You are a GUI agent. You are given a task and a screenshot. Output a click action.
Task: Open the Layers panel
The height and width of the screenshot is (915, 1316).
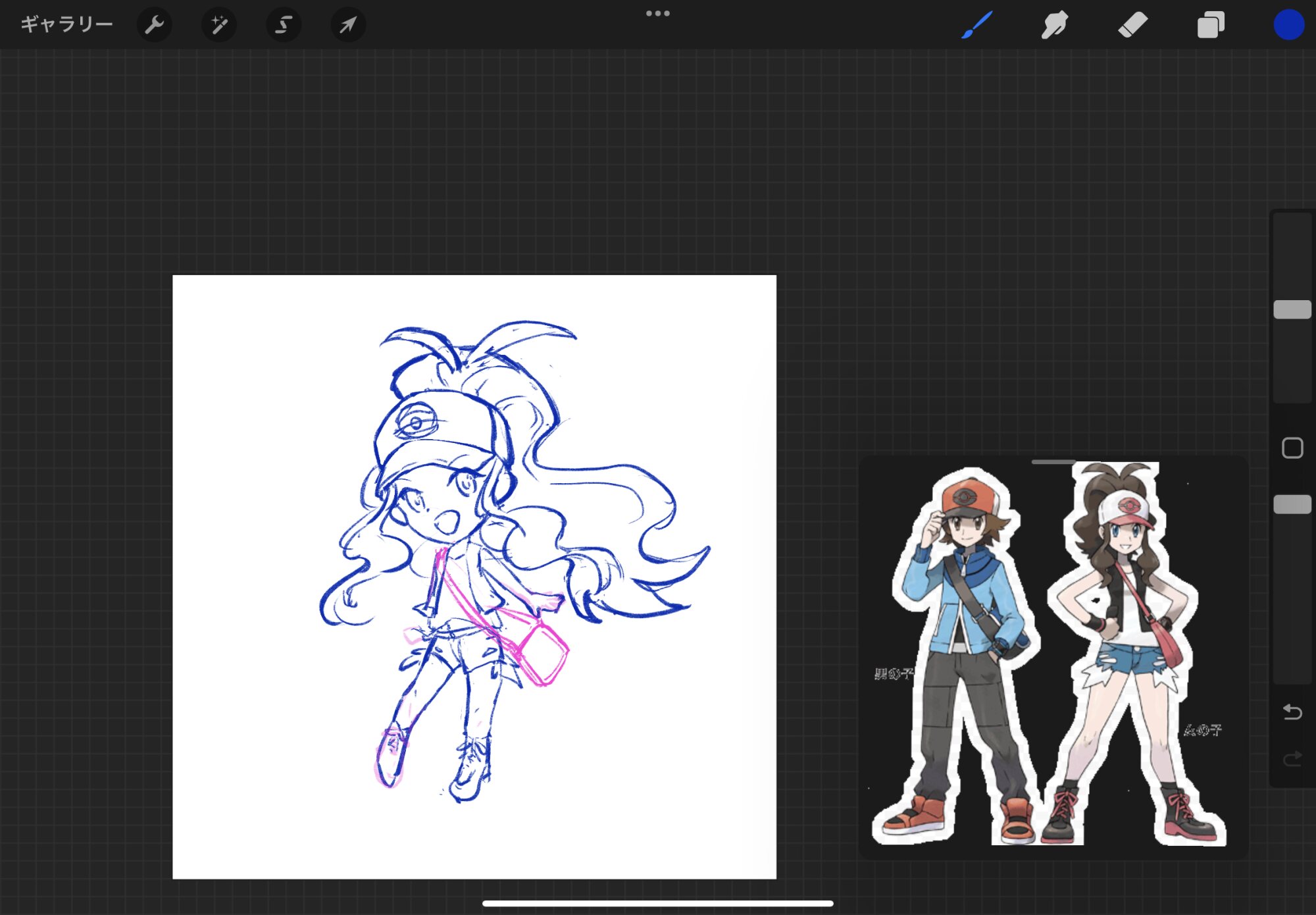point(1211,25)
